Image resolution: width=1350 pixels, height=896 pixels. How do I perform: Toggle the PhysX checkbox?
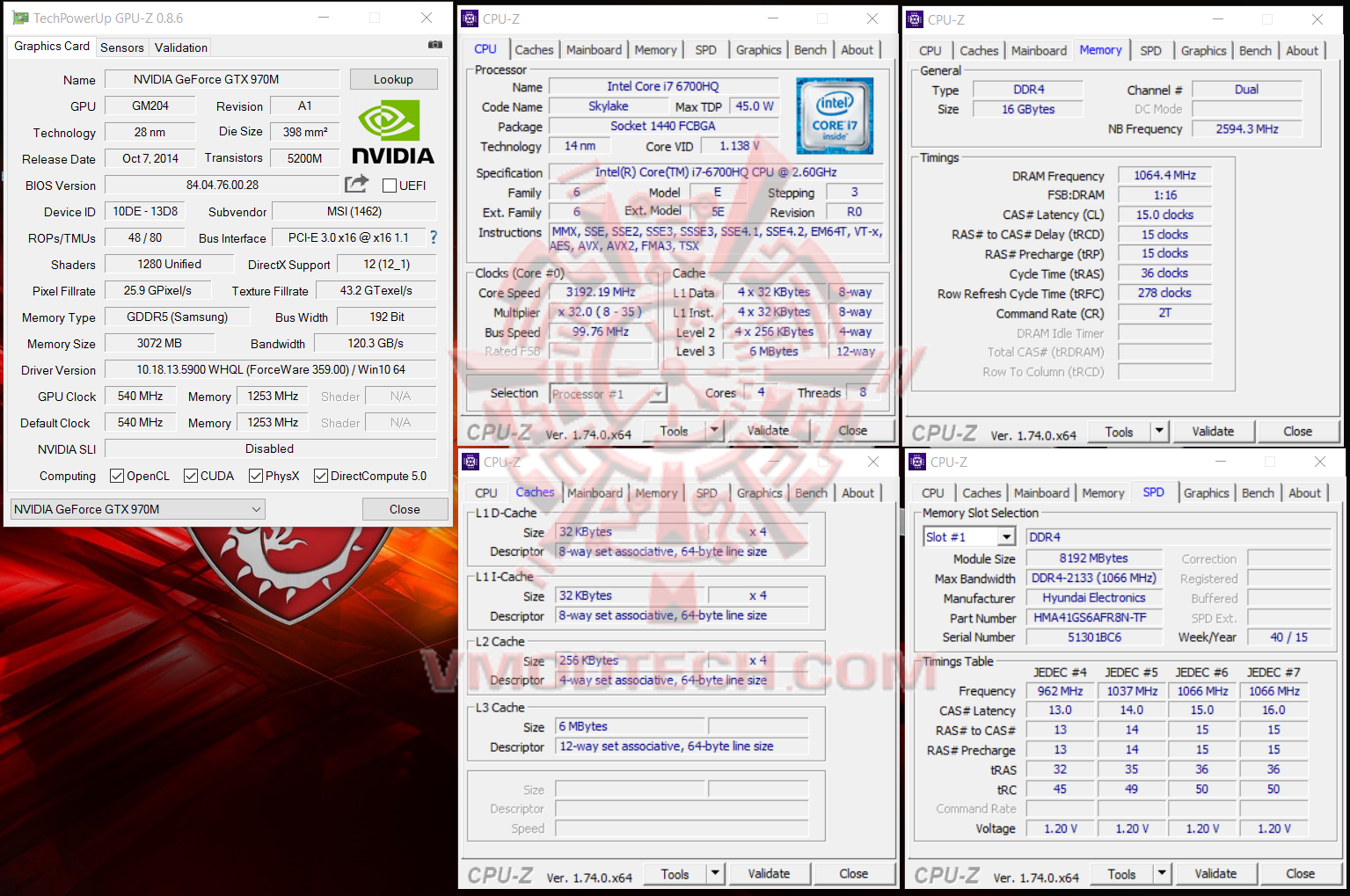coord(256,476)
